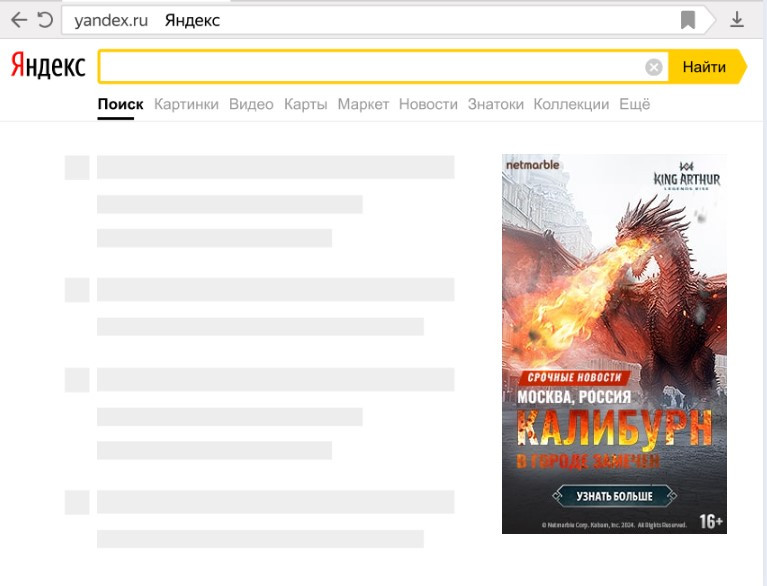Reload the page with the refresh icon
The width and height of the screenshot is (767, 586).
tap(45, 20)
